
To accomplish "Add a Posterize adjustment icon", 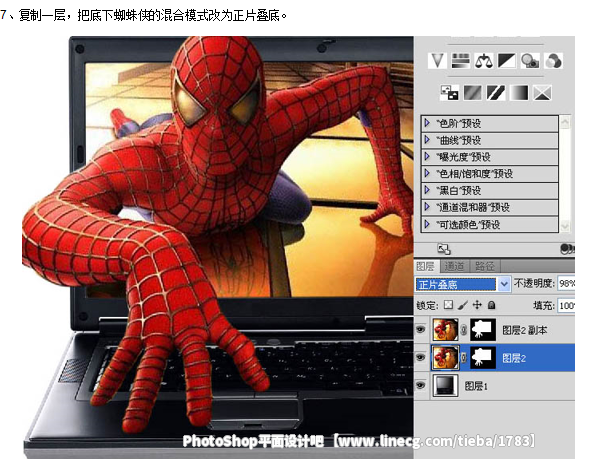I will click(x=473, y=92).
